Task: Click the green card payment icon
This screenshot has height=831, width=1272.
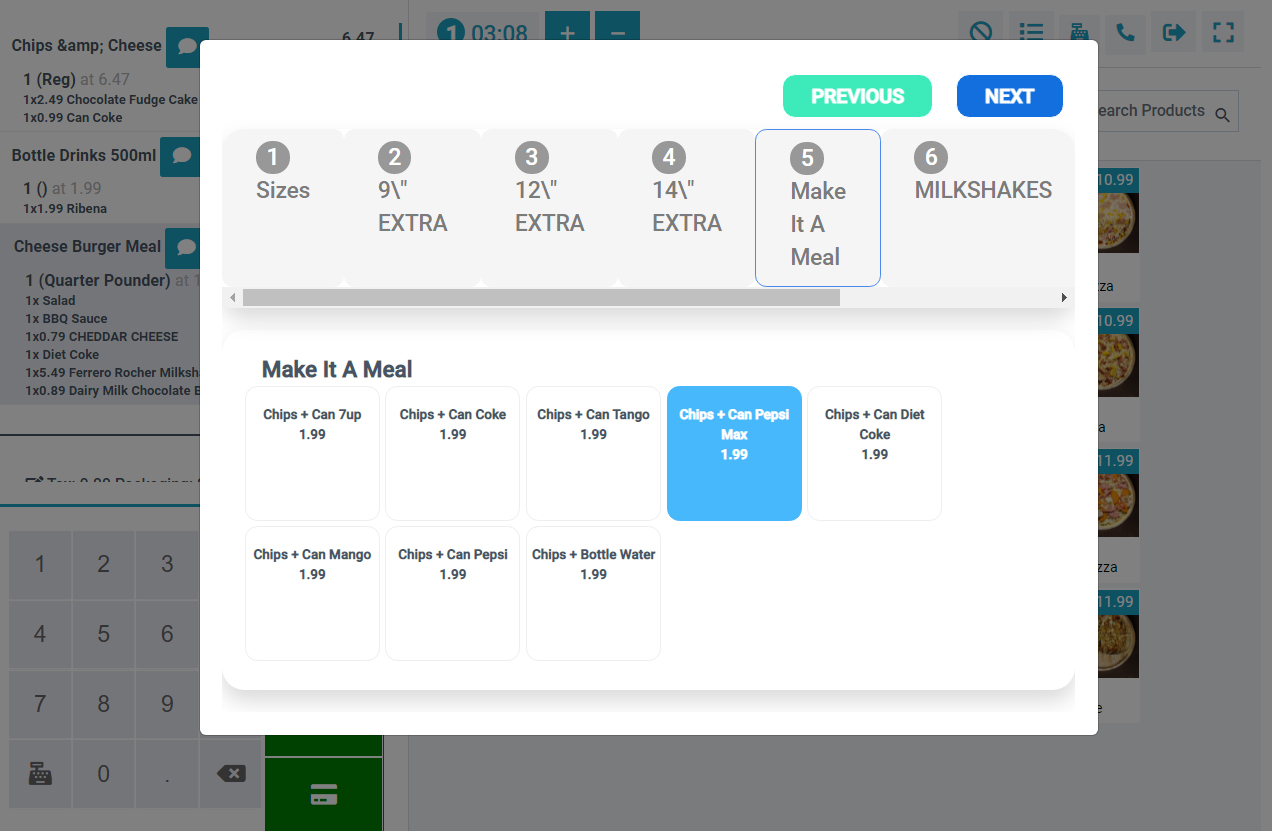Action: point(324,794)
